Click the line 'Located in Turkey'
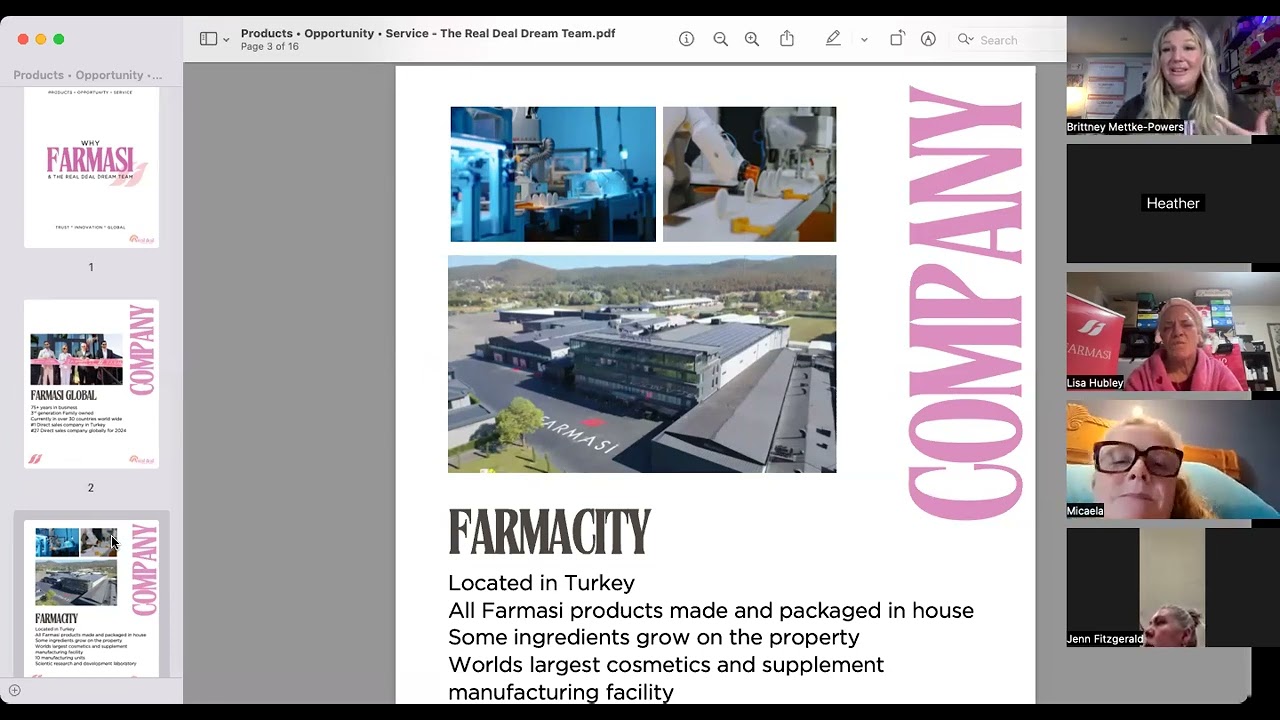 coord(541,583)
